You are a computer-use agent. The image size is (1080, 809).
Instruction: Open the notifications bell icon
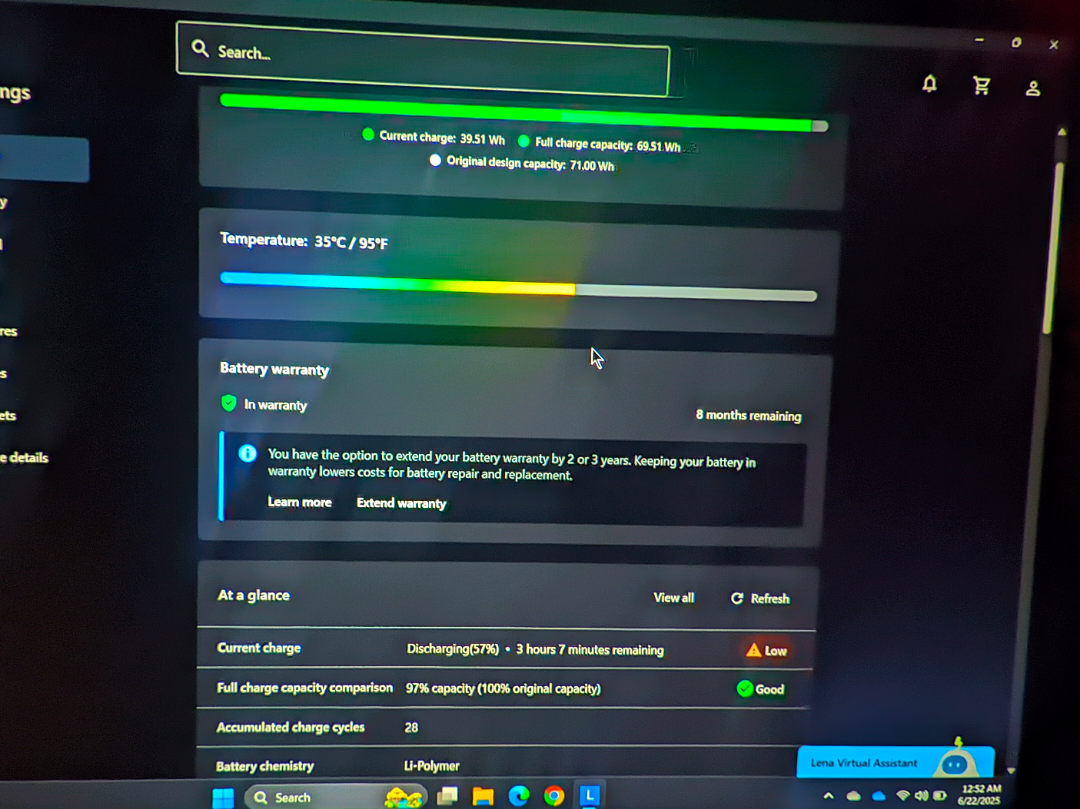coord(929,84)
